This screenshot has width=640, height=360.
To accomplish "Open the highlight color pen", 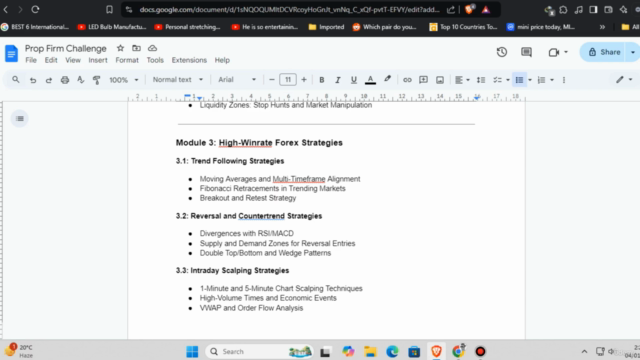I will (387, 80).
